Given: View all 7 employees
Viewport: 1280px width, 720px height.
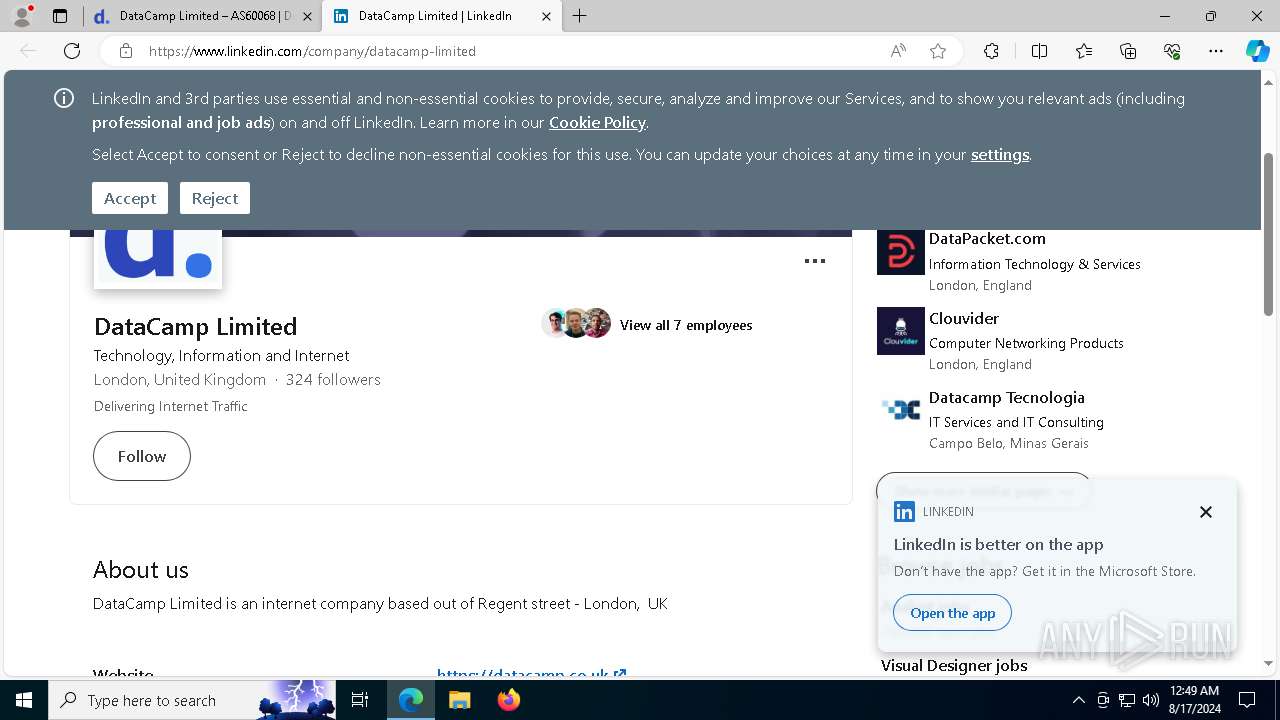Looking at the screenshot, I should click(x=686, y=325).
